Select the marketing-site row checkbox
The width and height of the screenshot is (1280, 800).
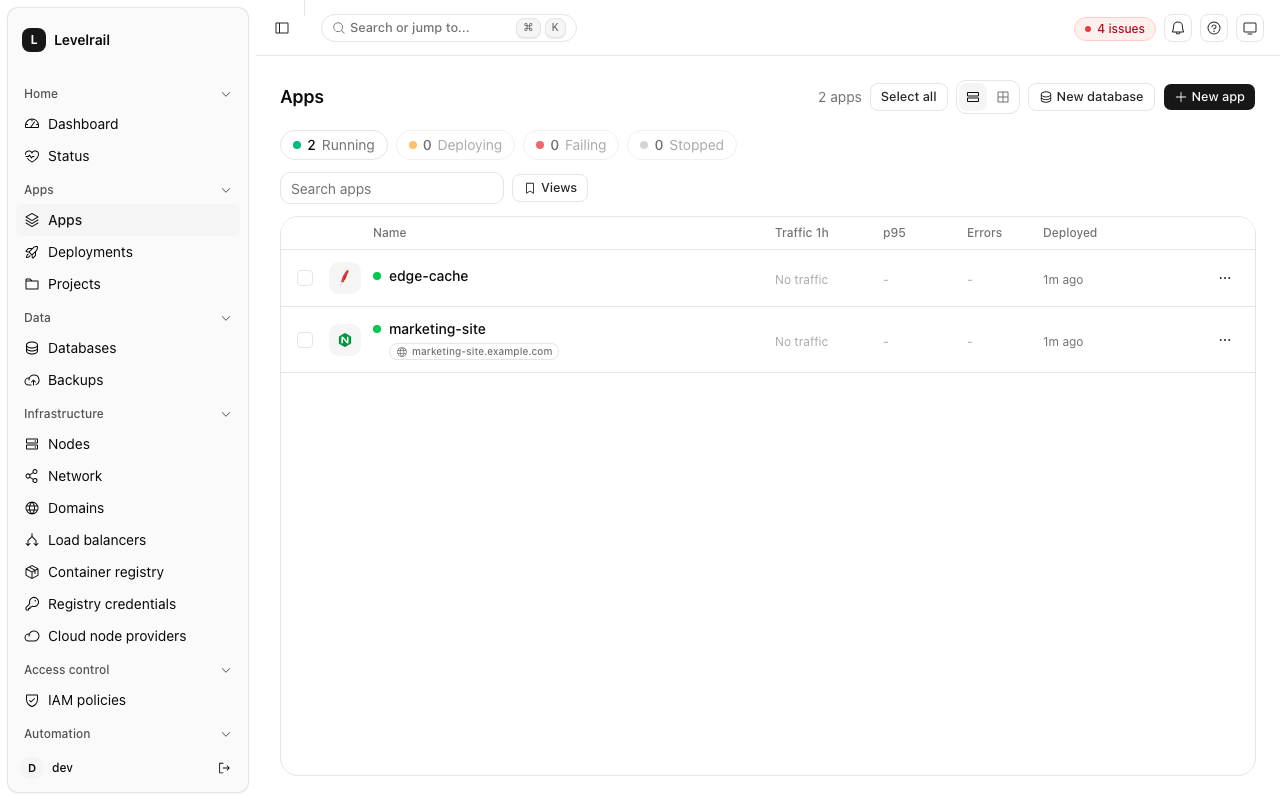coord(305,340)
